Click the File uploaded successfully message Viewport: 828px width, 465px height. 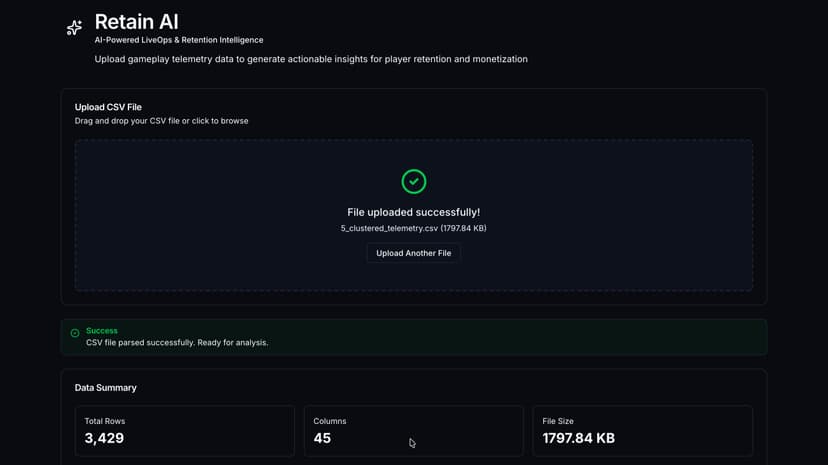413,212
